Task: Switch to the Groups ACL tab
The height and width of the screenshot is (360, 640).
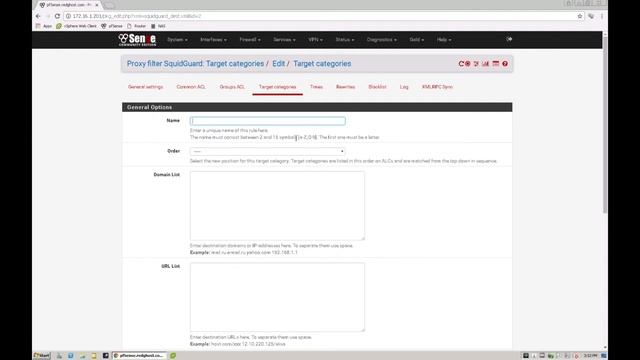Action: 232,87
